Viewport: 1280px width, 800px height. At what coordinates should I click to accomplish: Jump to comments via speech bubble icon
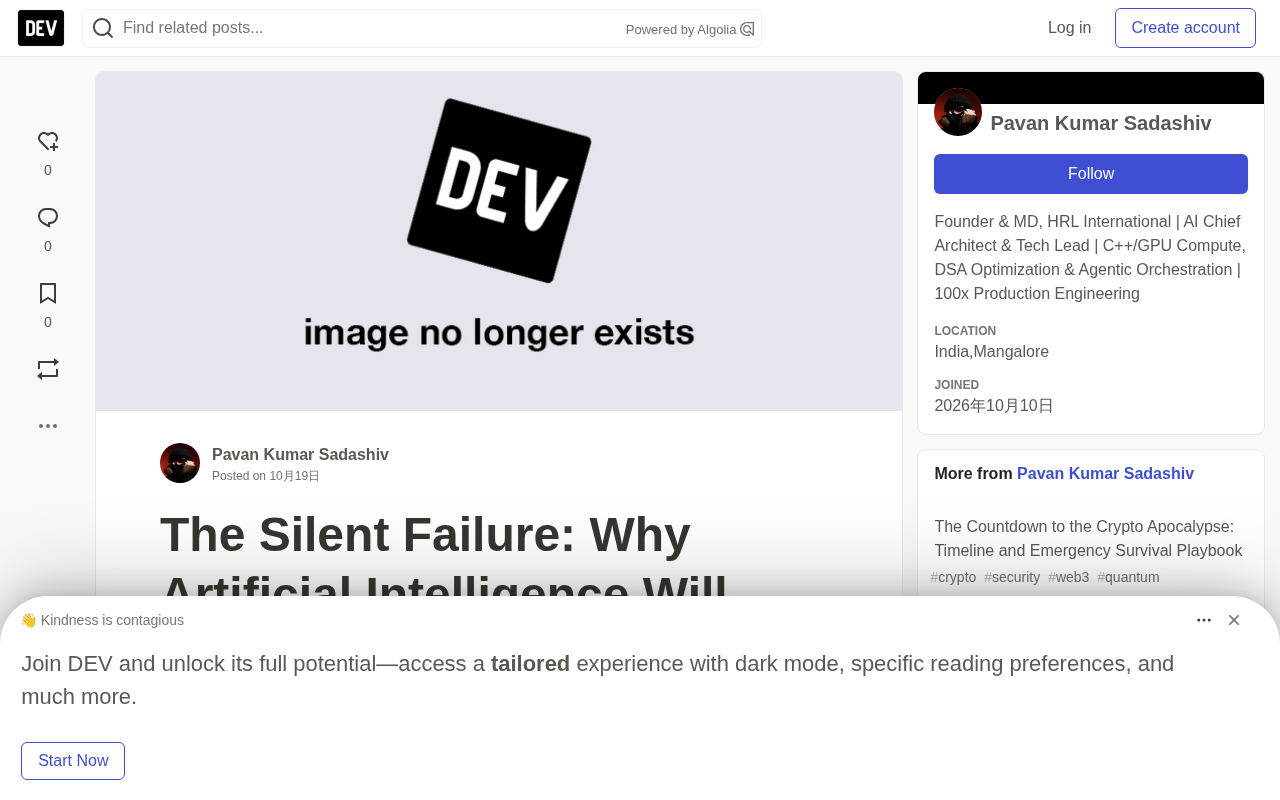(48, 218)
